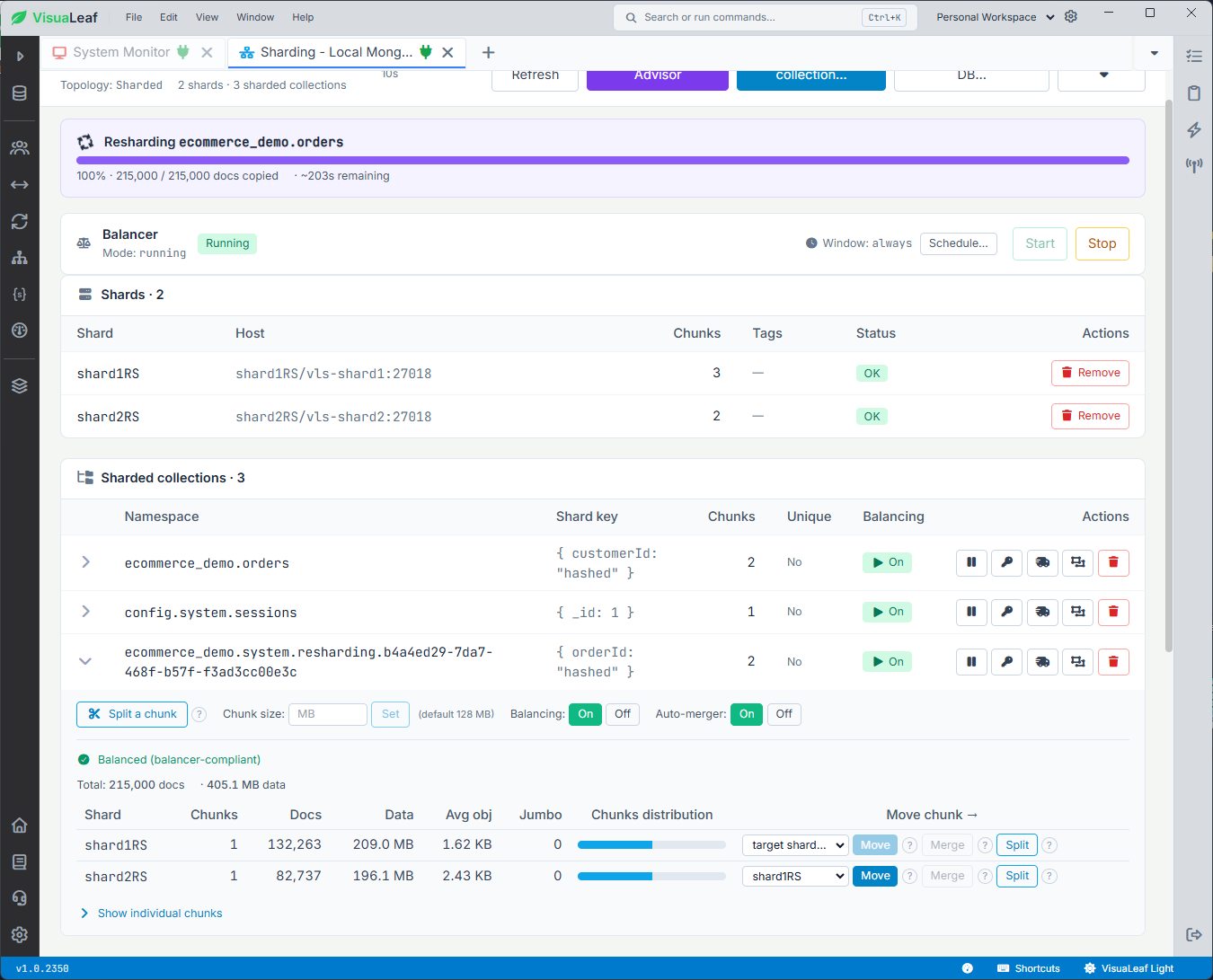The height and width of the screenshot is (980, 1213).
Task: Open the Window menu
Action: (x=255, y=17)
